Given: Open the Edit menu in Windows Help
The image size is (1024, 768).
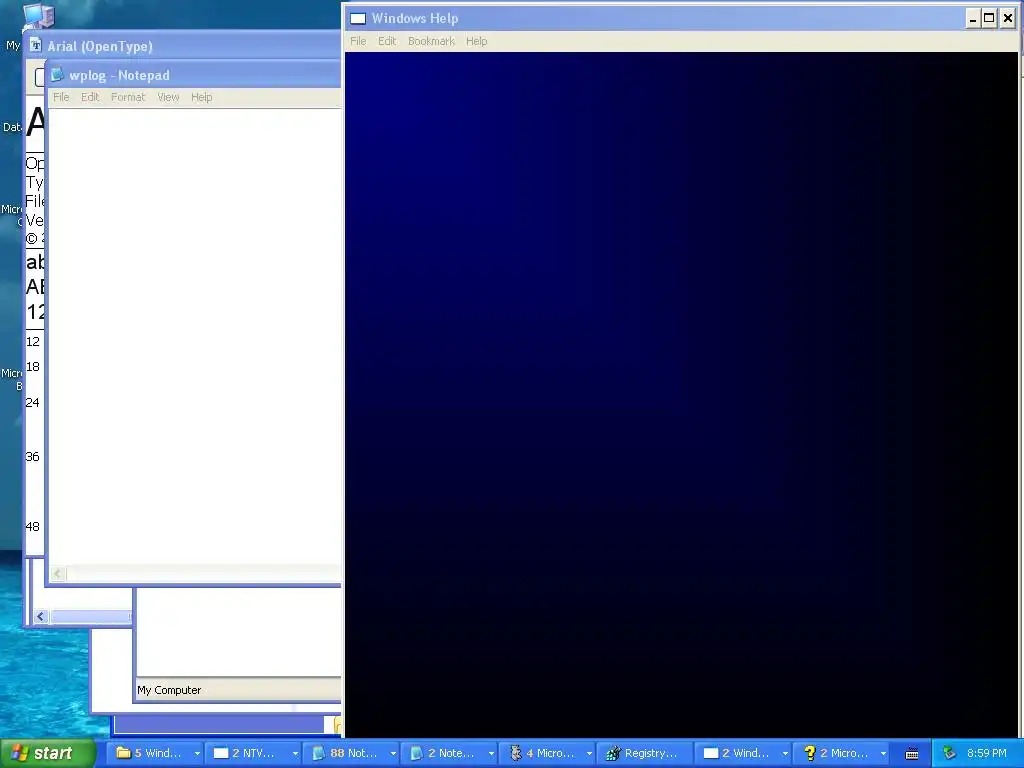Looking at the screenshot, I should 387,41.
